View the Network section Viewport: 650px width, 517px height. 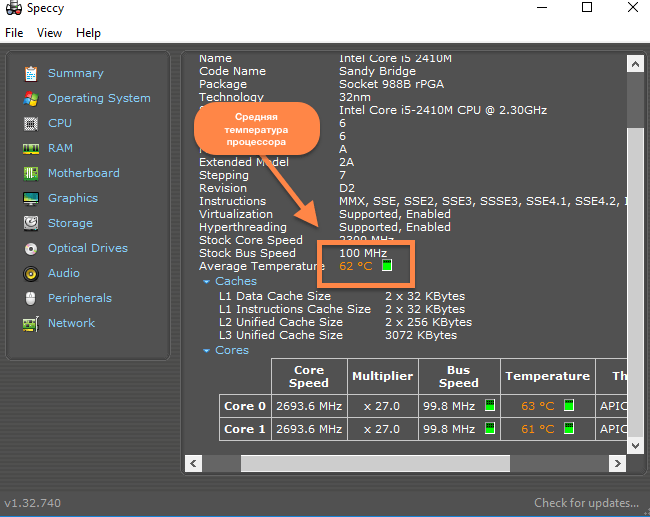[x=71, y=323]
